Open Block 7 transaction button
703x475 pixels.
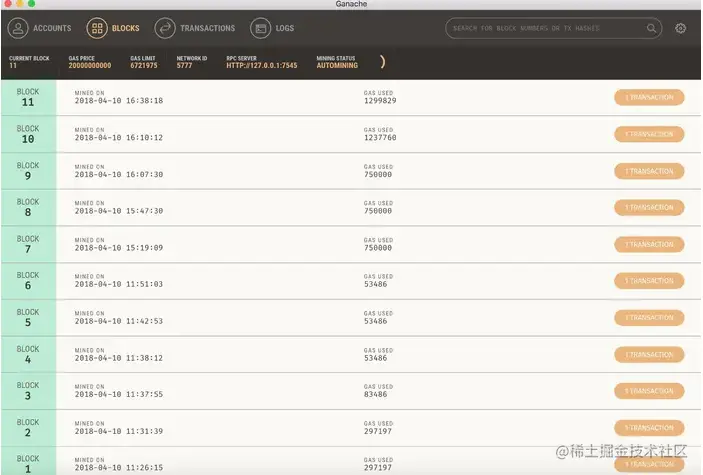649,244
